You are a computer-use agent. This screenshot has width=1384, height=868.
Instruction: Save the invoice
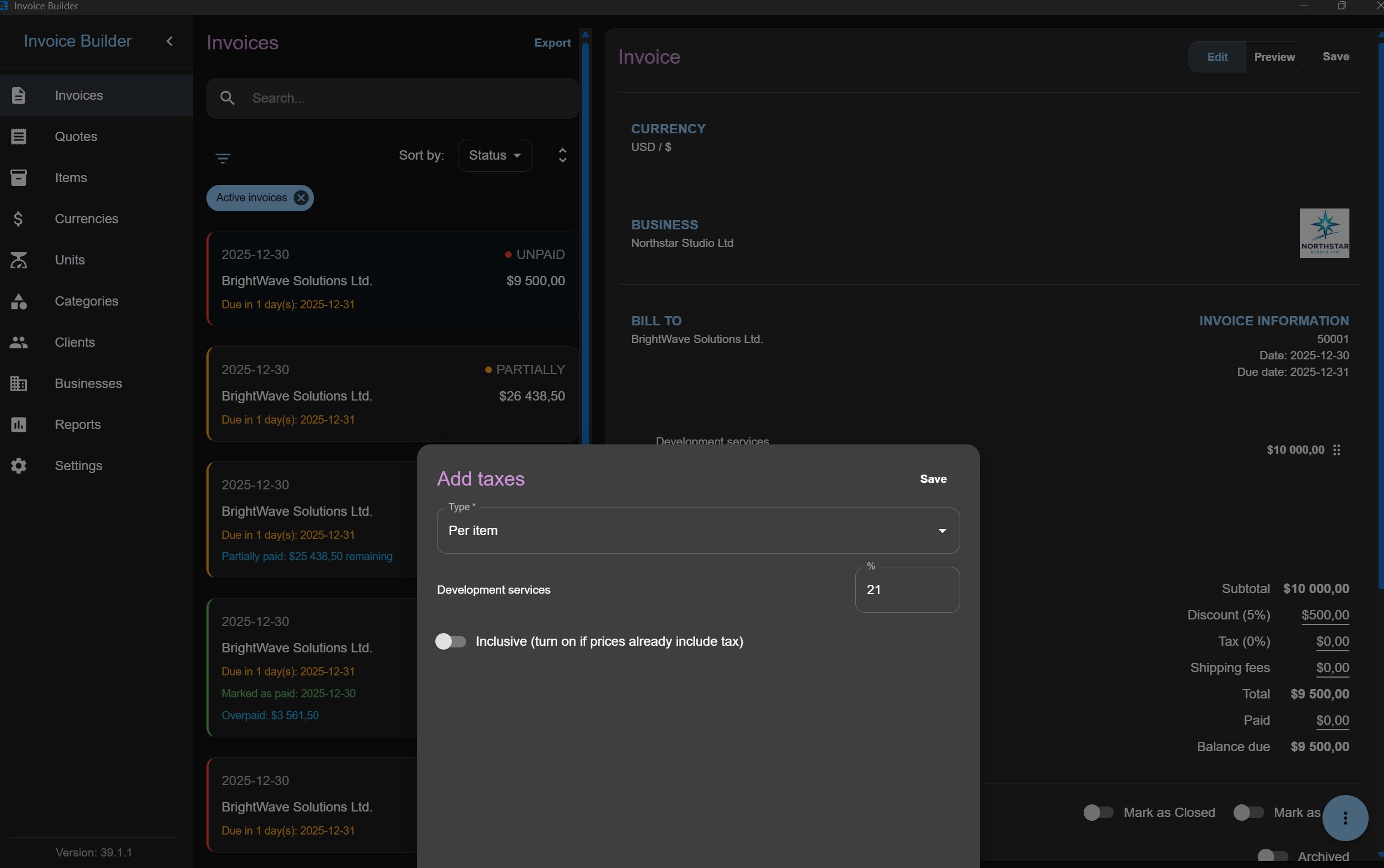[x=1336, y=57]
